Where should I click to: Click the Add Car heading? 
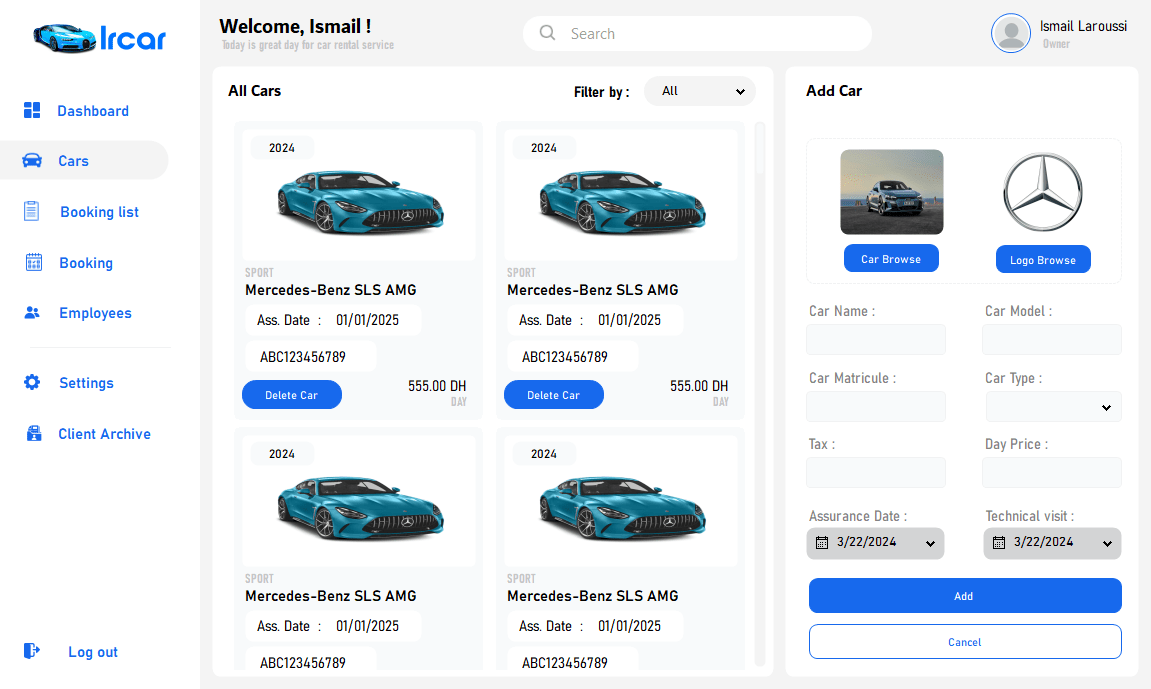coord(834,91)
